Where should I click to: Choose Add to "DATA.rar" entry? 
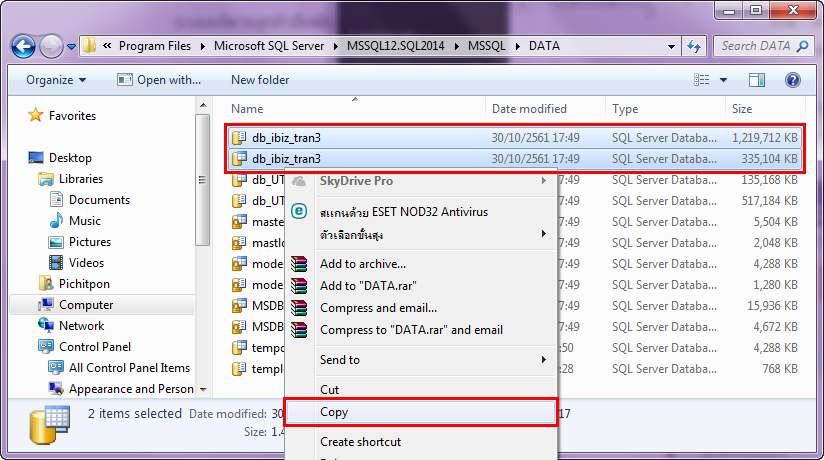click(420, 286)
